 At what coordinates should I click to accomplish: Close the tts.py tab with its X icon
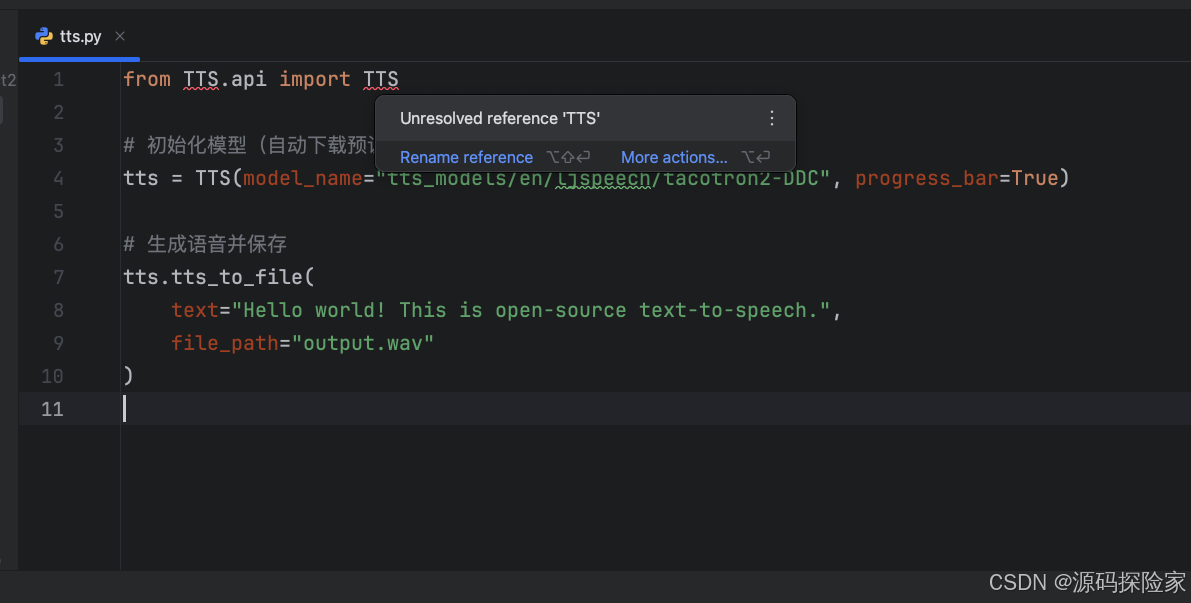[119, 36]
